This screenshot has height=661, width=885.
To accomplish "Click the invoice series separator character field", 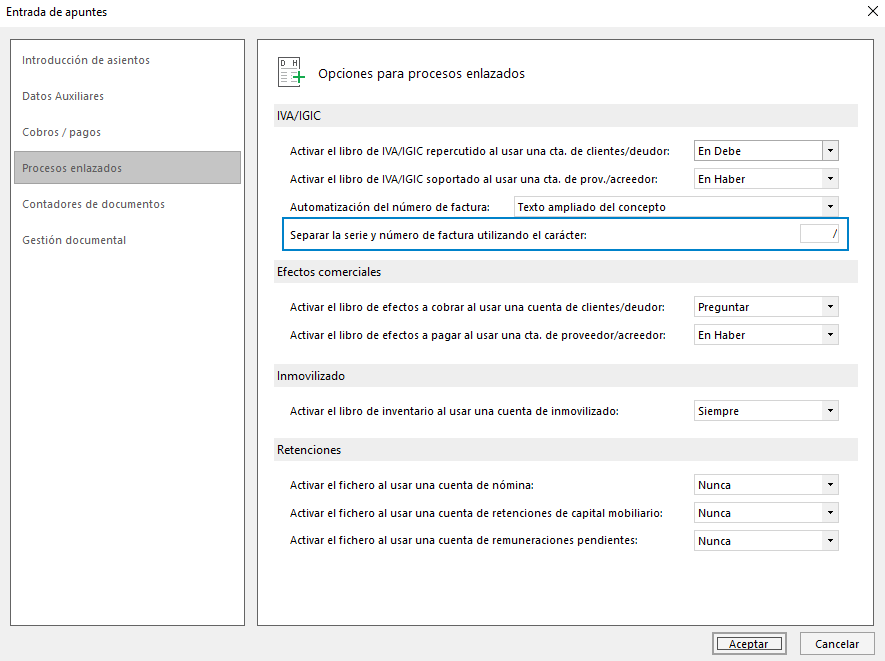I will [x=819, y=234].
